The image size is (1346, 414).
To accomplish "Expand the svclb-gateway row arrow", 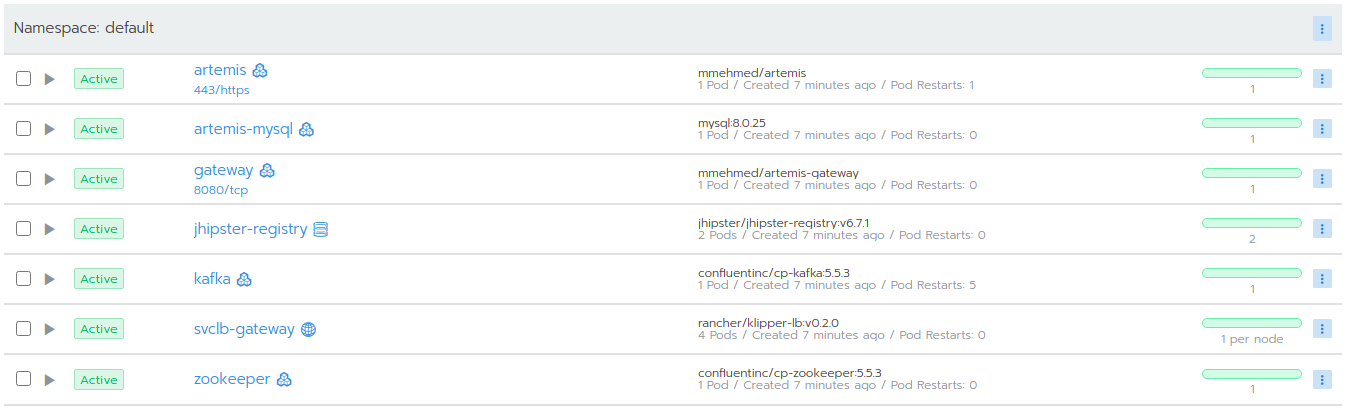I will coord(50,329).
